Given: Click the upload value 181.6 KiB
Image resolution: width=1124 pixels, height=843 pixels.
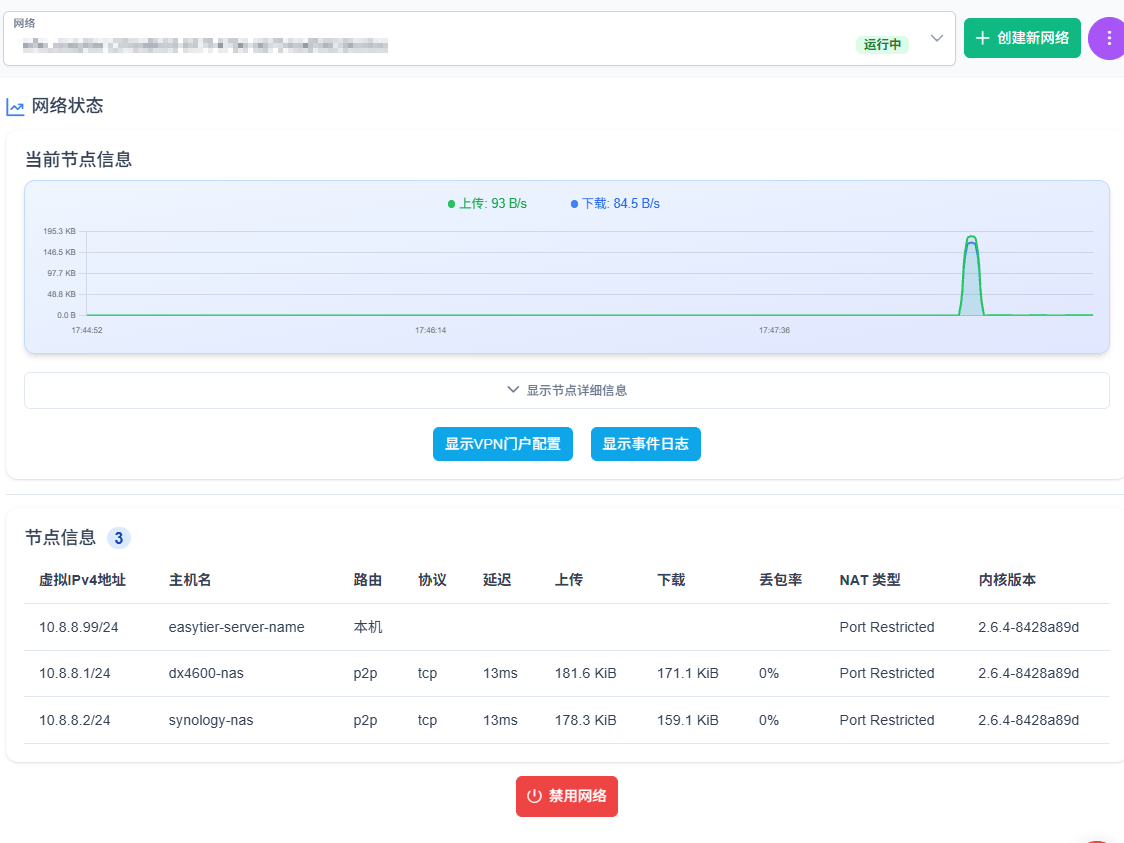Looking at the screenshot, I should (x=586, y=673).
